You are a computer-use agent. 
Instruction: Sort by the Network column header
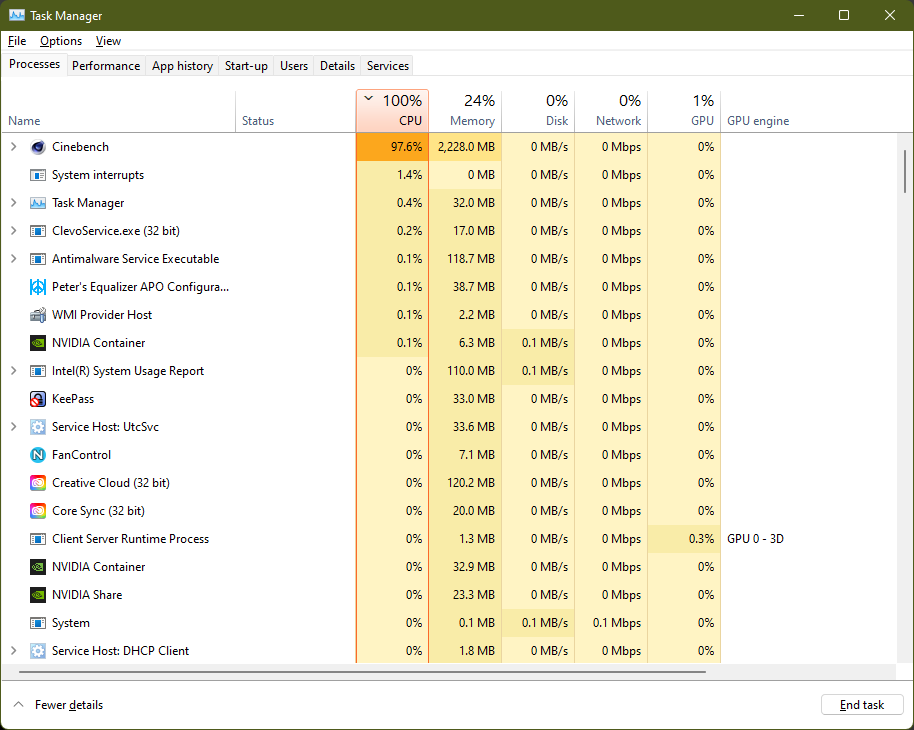click(611, 111)
